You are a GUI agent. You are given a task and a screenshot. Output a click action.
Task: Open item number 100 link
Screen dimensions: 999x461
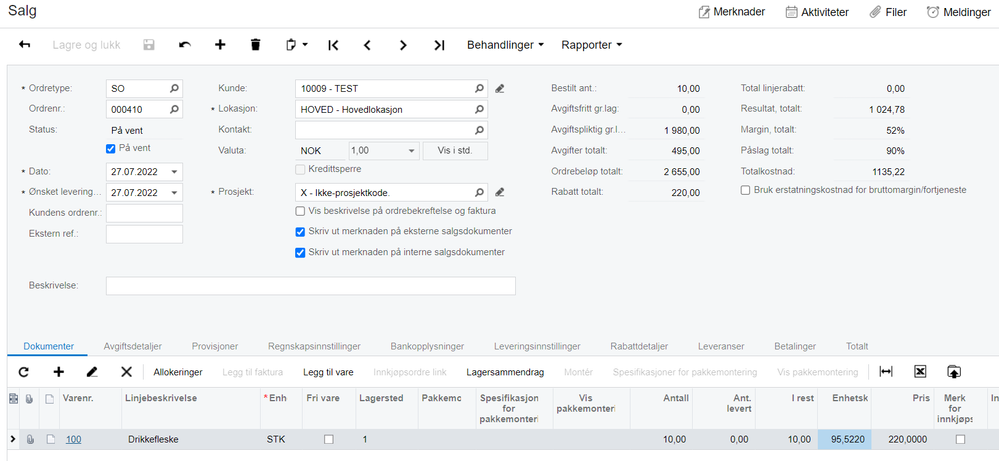pyautogui.click(x=73, y=439)
